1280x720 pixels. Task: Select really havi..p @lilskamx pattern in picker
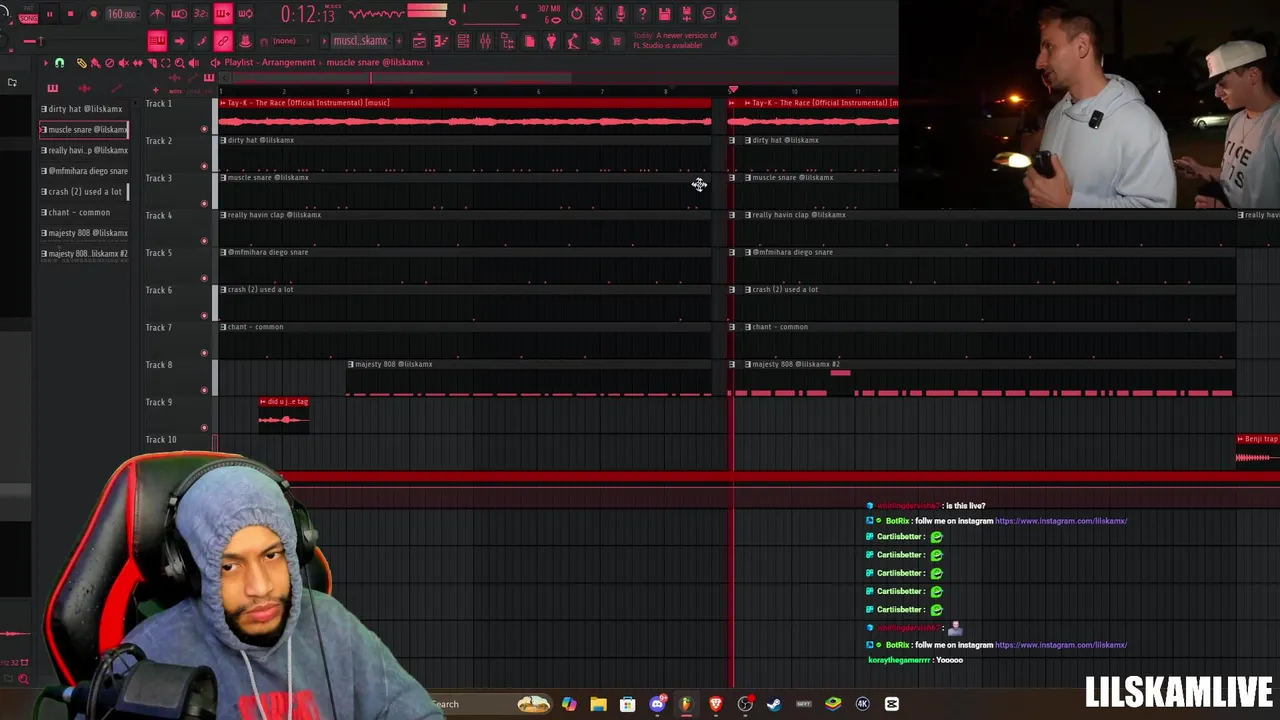point(85,150)
